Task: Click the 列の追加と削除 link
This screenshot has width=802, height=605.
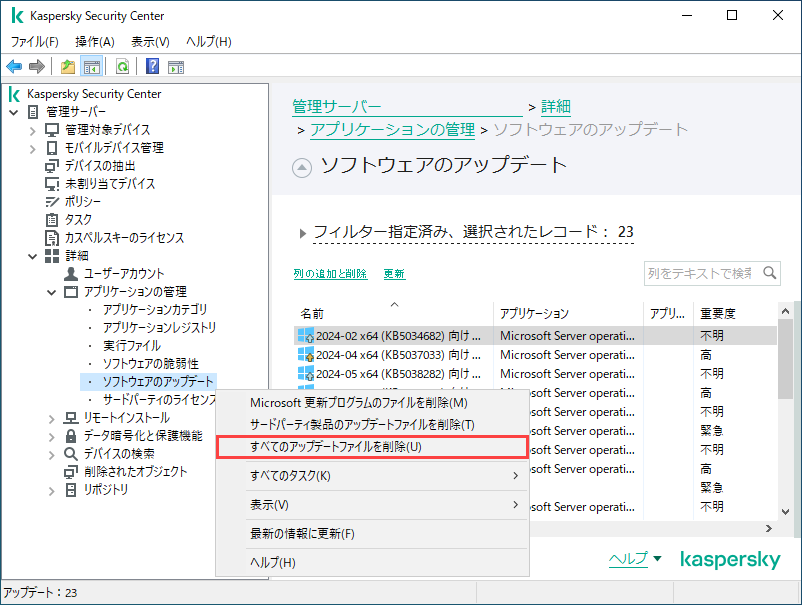Action: [330, 274]
